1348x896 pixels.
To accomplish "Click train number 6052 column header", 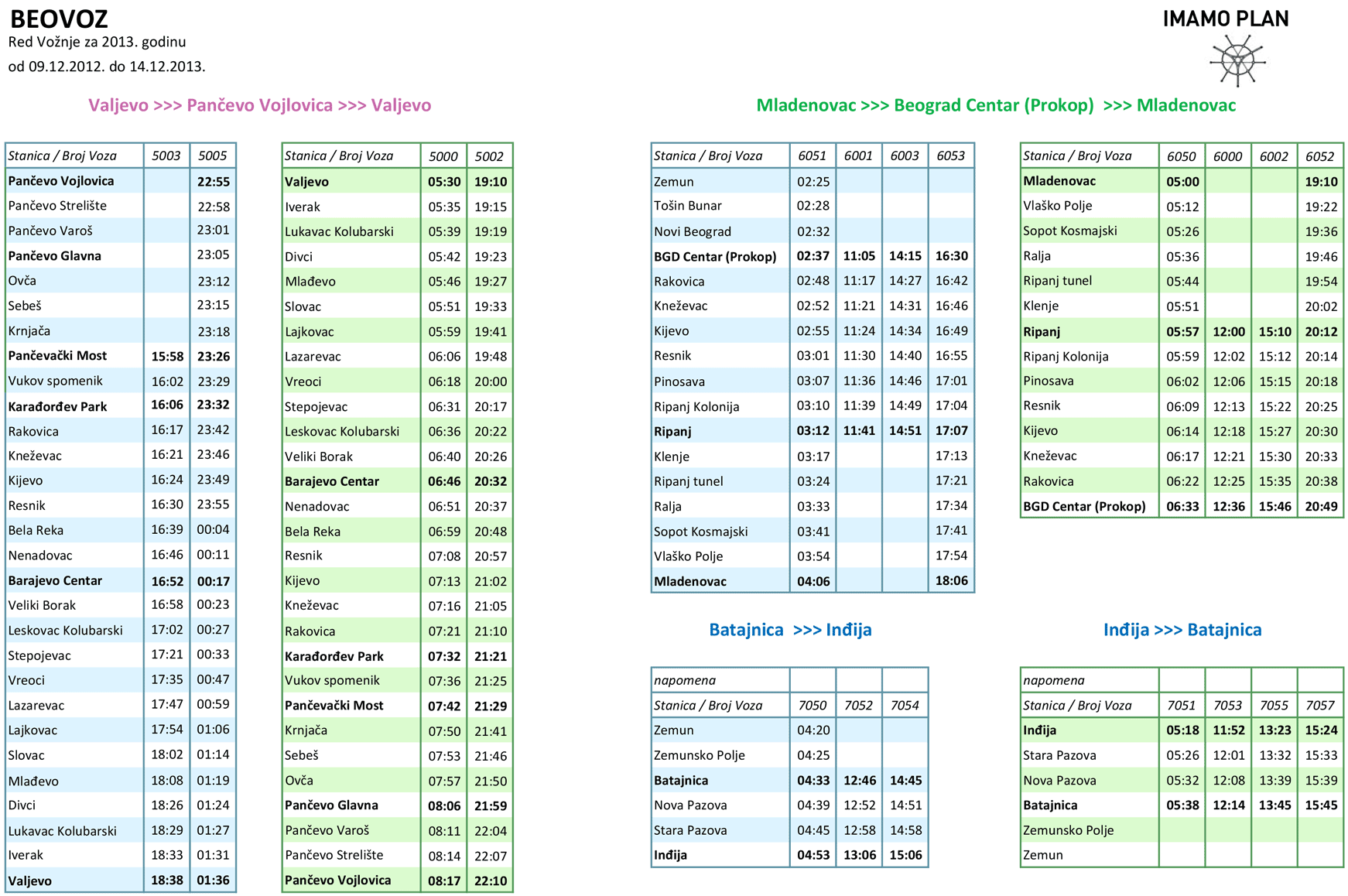I will click(1320, 156).
